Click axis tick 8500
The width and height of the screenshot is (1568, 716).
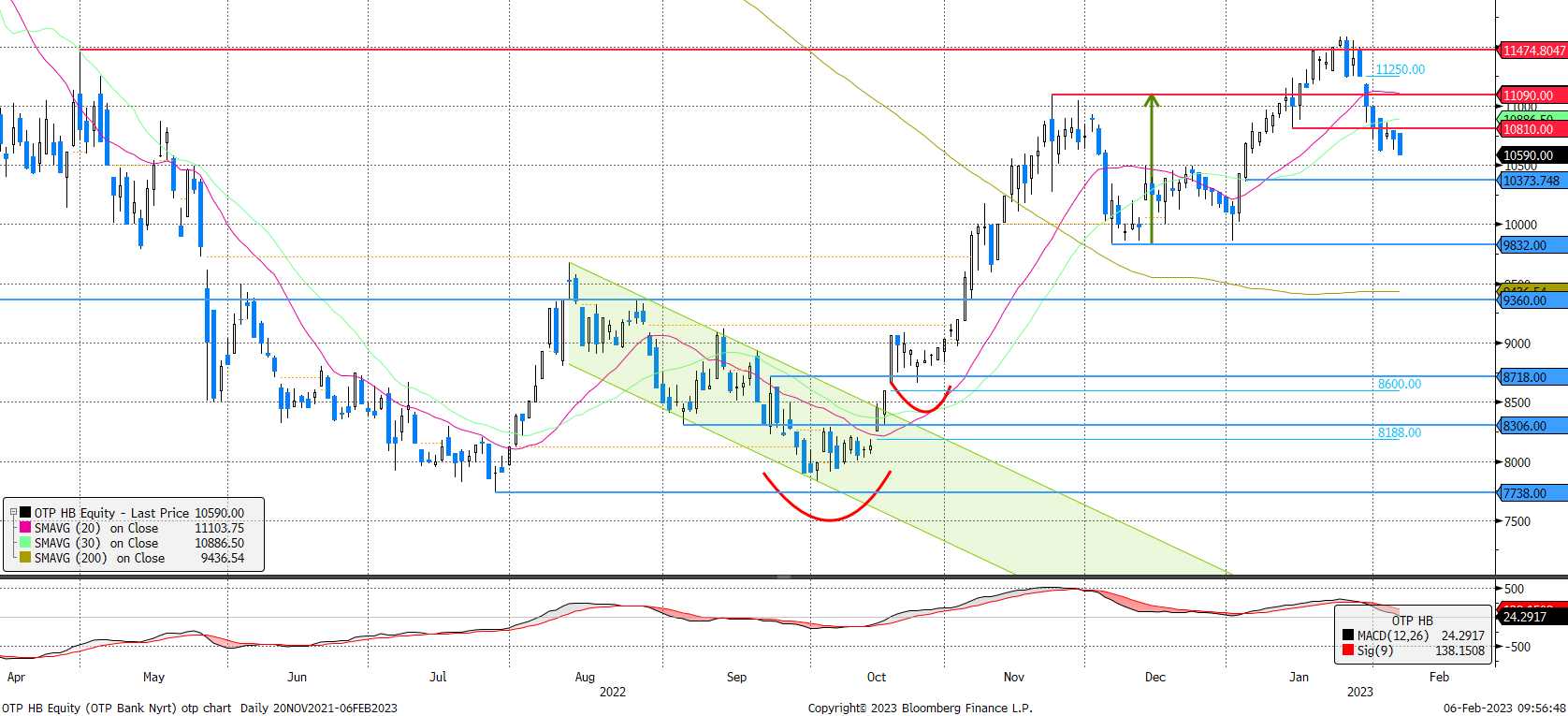coord(1517,402)
